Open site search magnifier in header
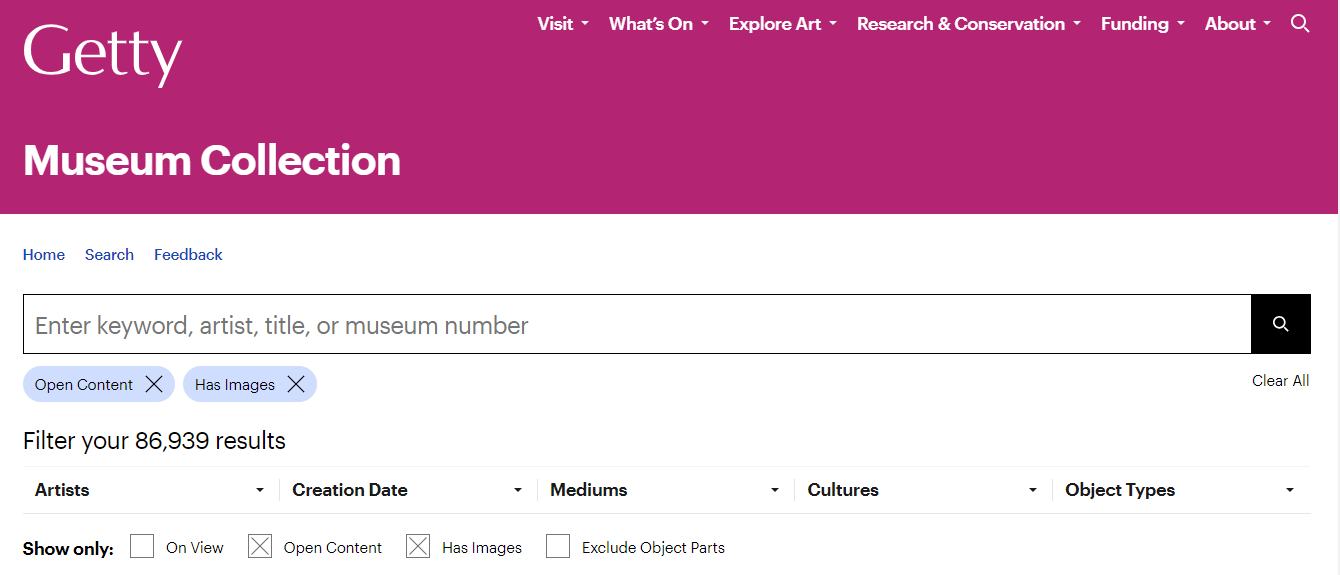This screenshot has height=575, width=1340. (x=1299, y=24)
